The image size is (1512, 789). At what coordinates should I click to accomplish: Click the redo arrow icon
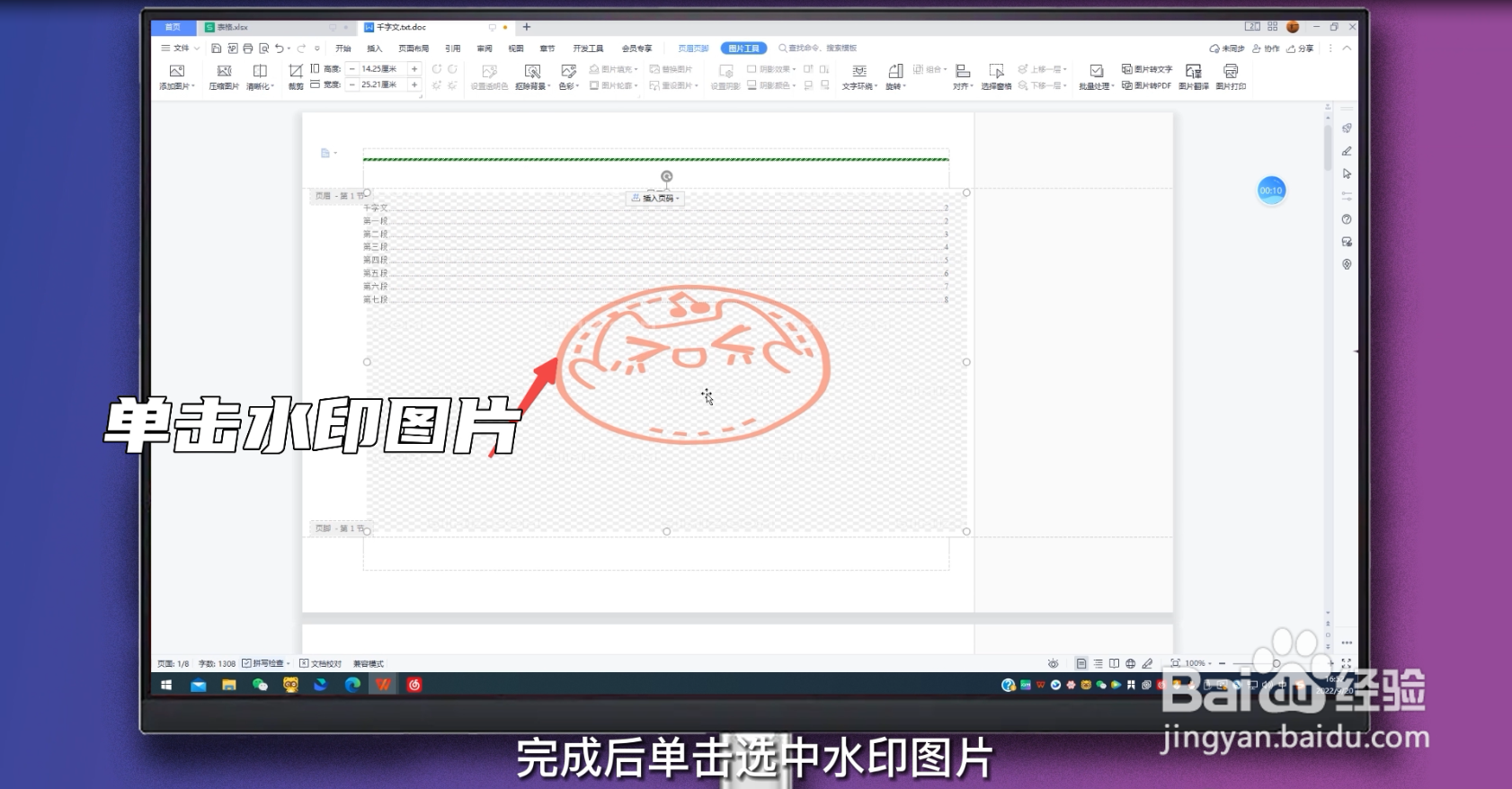[x=301, y=49]
